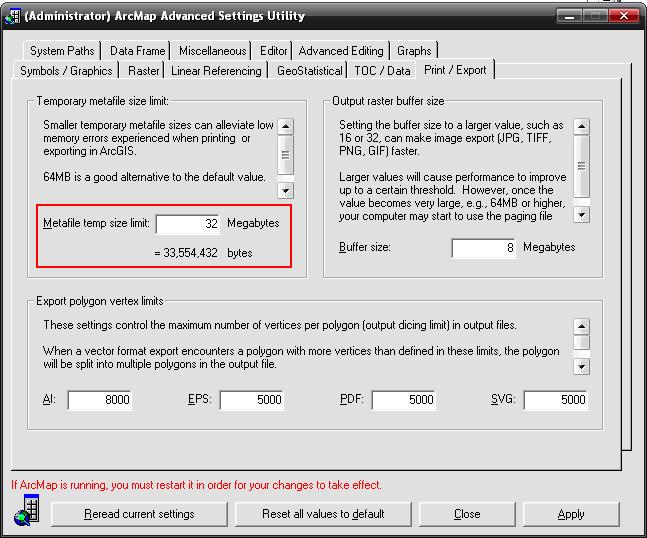Click the raster buffer description scrollbar thumb
This screenshot has width=647, height=538.
(x=581, y=166)
